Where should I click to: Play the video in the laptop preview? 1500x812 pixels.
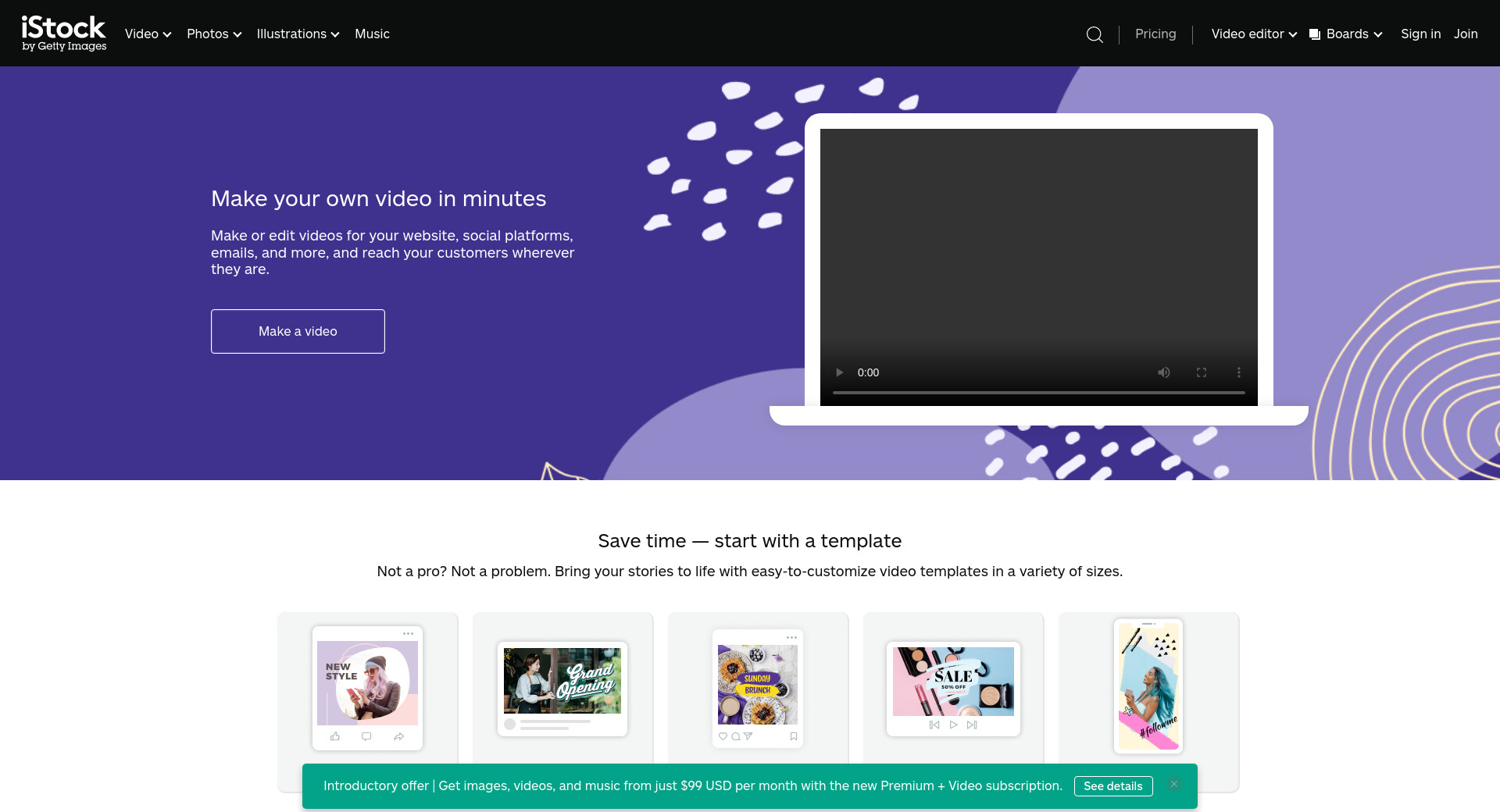coord(840,372)
